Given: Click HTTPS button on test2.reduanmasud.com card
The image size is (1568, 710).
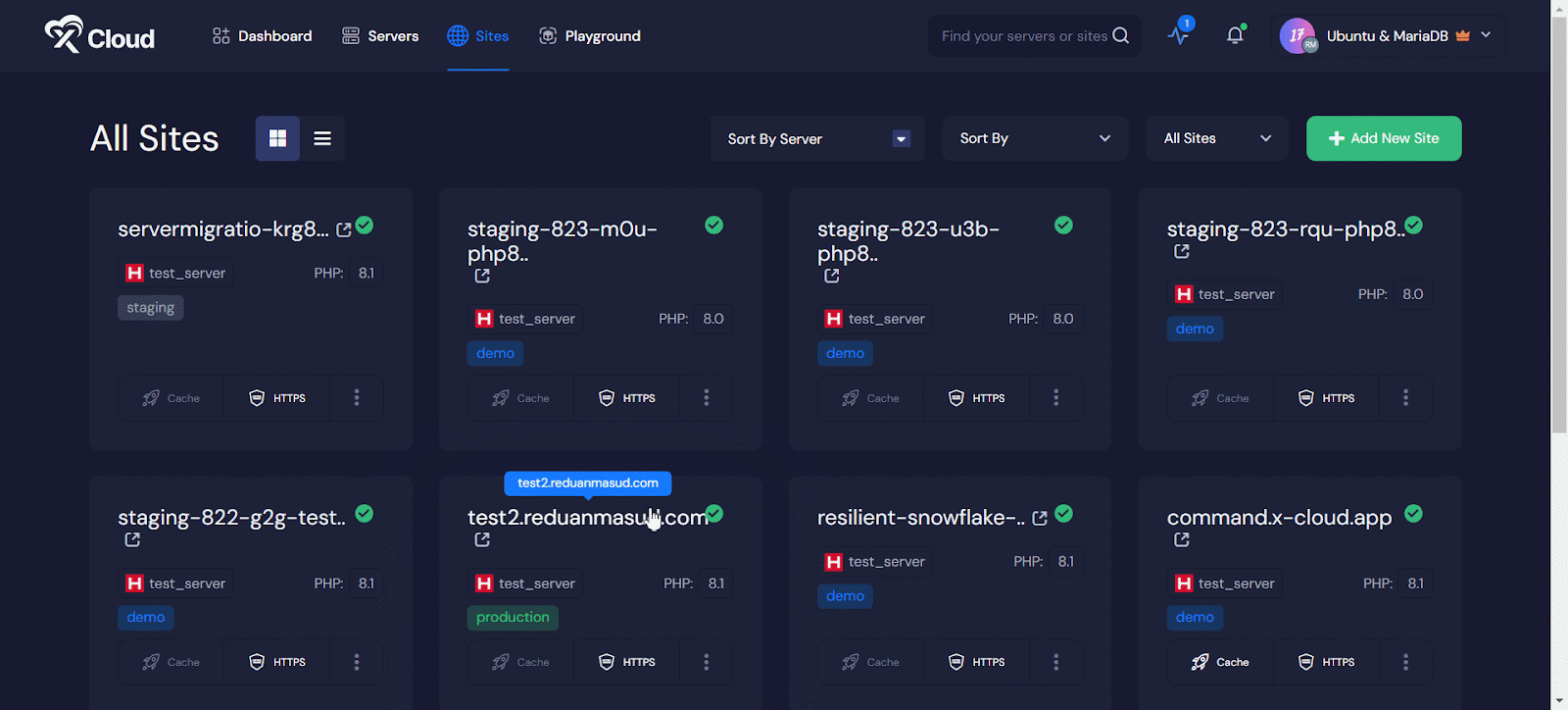Looking at the screenshot, I should pos(627,662).
